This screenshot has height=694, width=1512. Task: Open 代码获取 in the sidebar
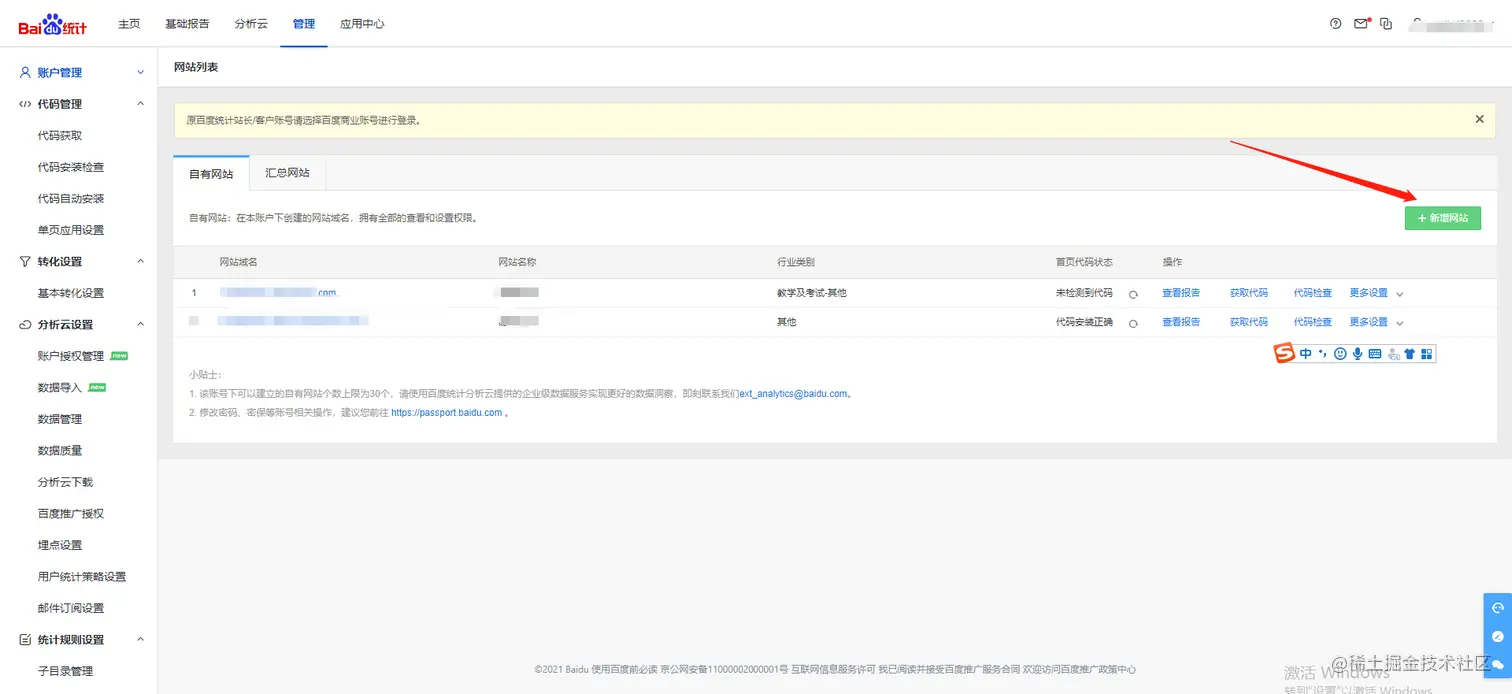click(x=60, y=136)
